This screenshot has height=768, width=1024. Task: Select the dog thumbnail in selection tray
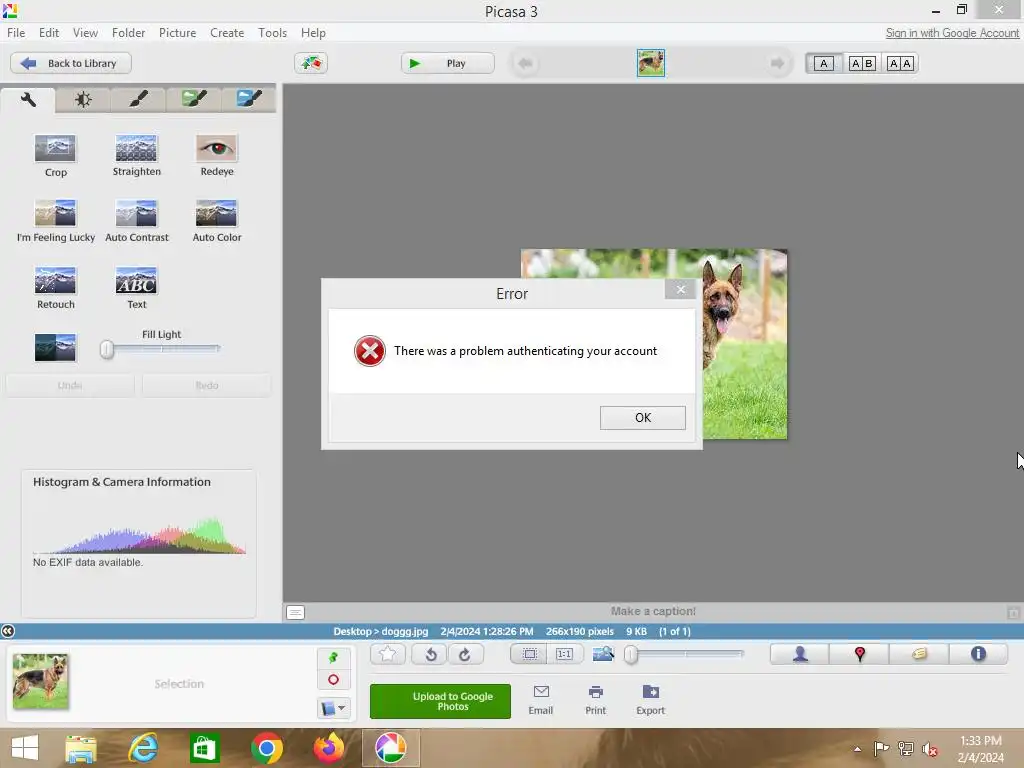(x=40, y=681)
